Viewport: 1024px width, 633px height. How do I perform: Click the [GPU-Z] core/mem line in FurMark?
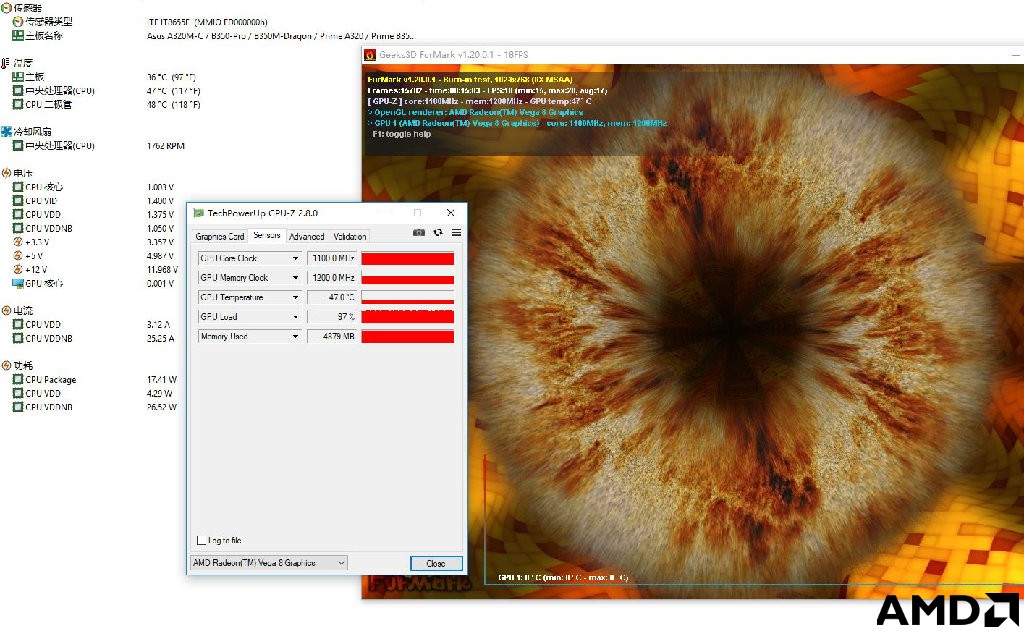click(x=480, y=101)
